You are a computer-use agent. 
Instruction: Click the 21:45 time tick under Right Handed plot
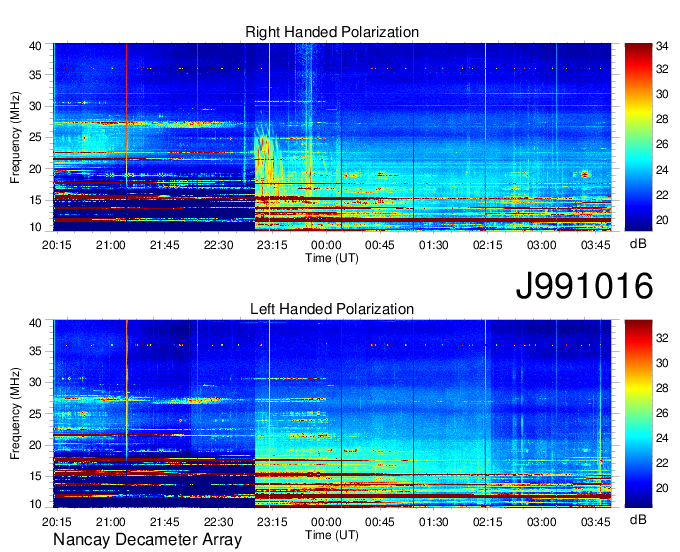pos(164,245)
